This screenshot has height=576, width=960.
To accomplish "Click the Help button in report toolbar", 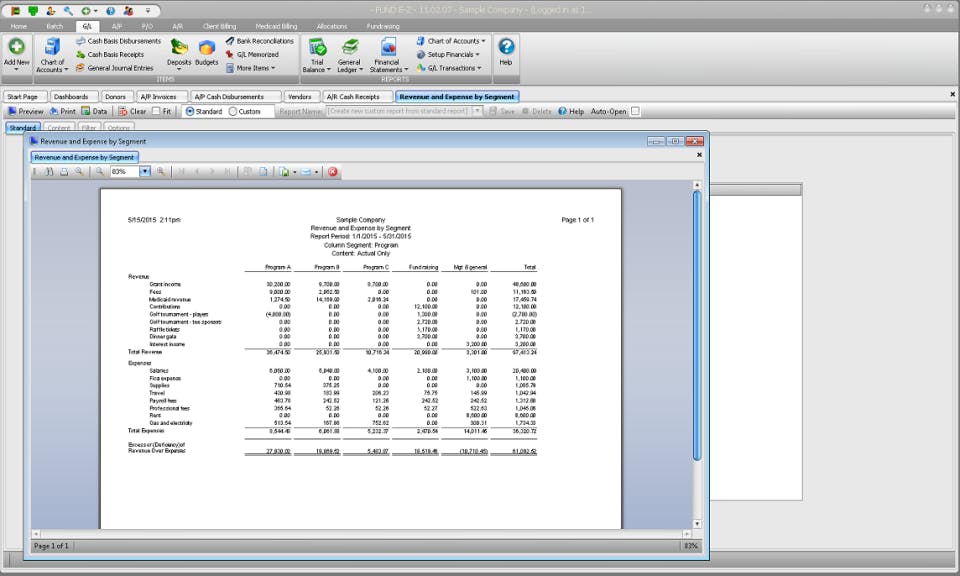I will (x=571, y=111).
